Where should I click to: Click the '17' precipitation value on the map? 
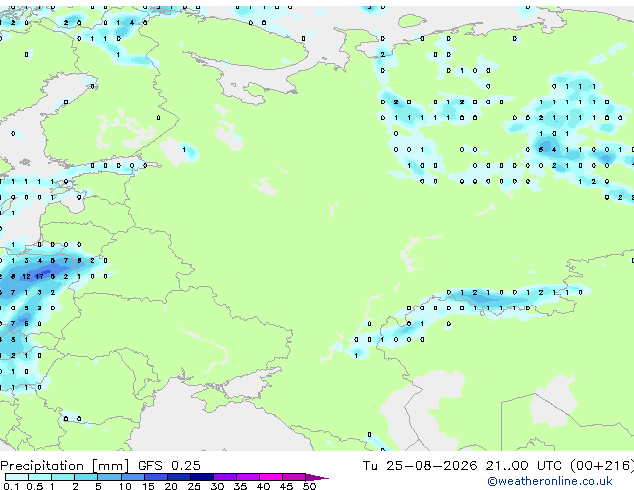click(39, 277)
